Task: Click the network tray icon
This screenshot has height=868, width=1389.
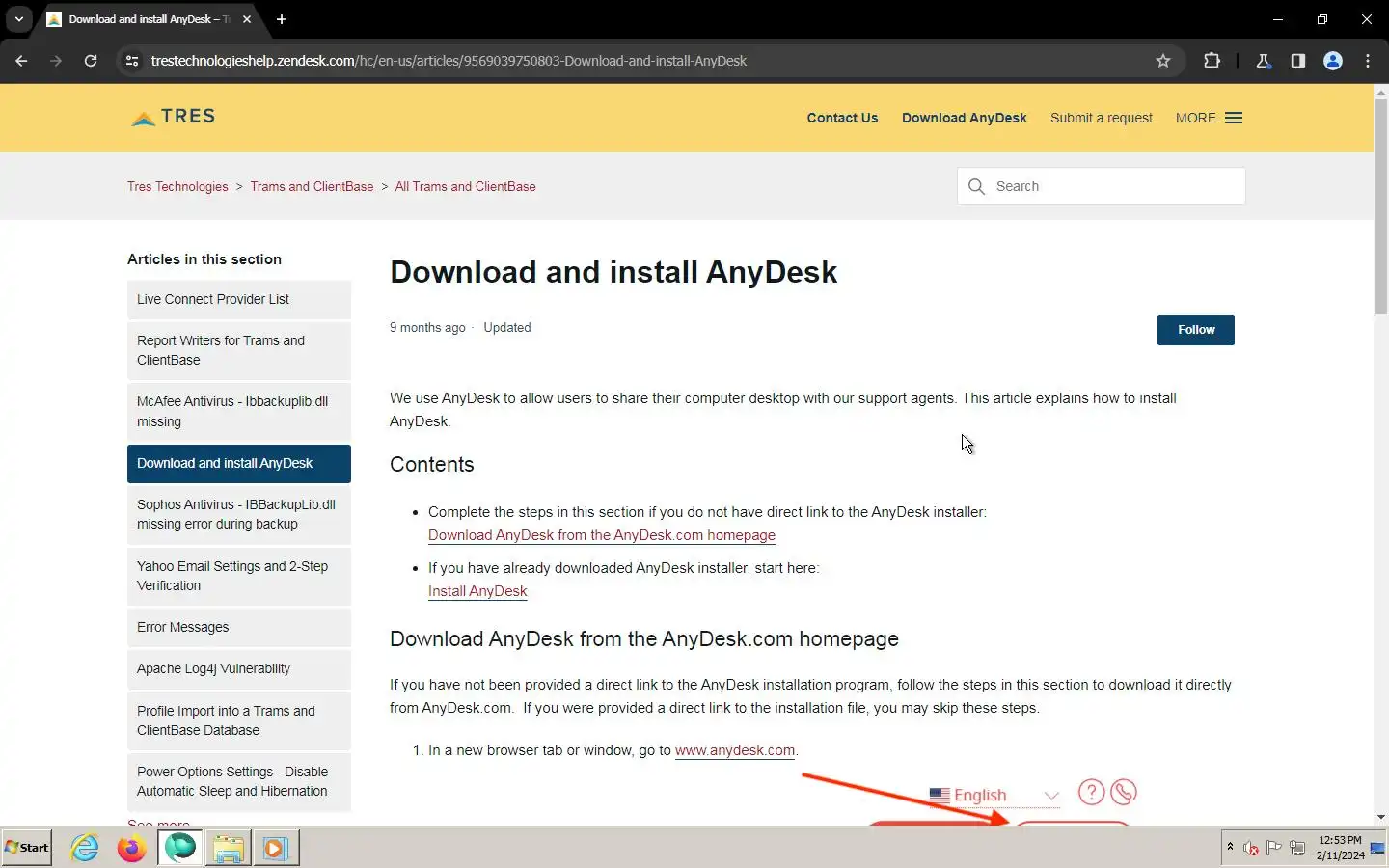Action: (1297, 849)
